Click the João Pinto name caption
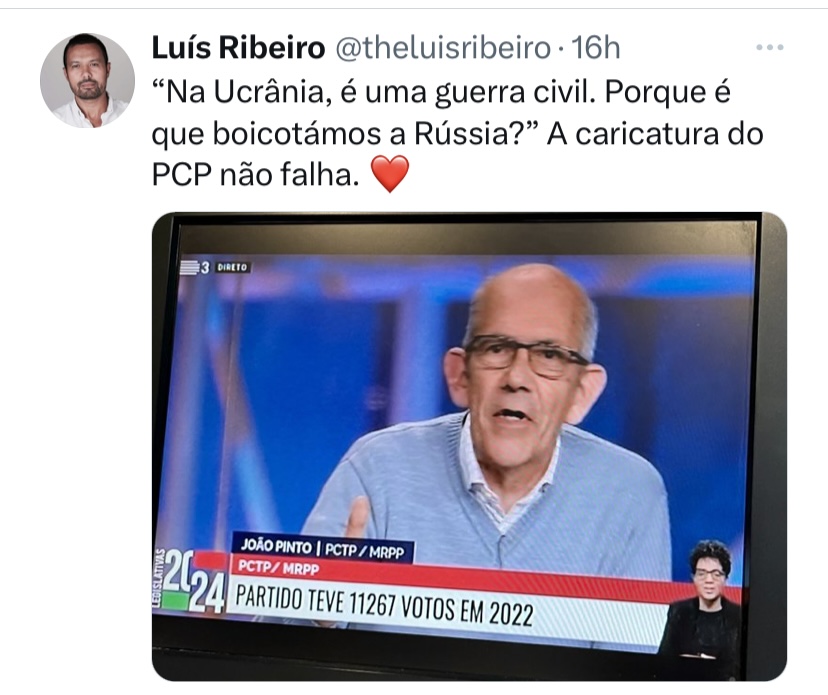Viewport: 828px width, 695px height. (323, 549)
